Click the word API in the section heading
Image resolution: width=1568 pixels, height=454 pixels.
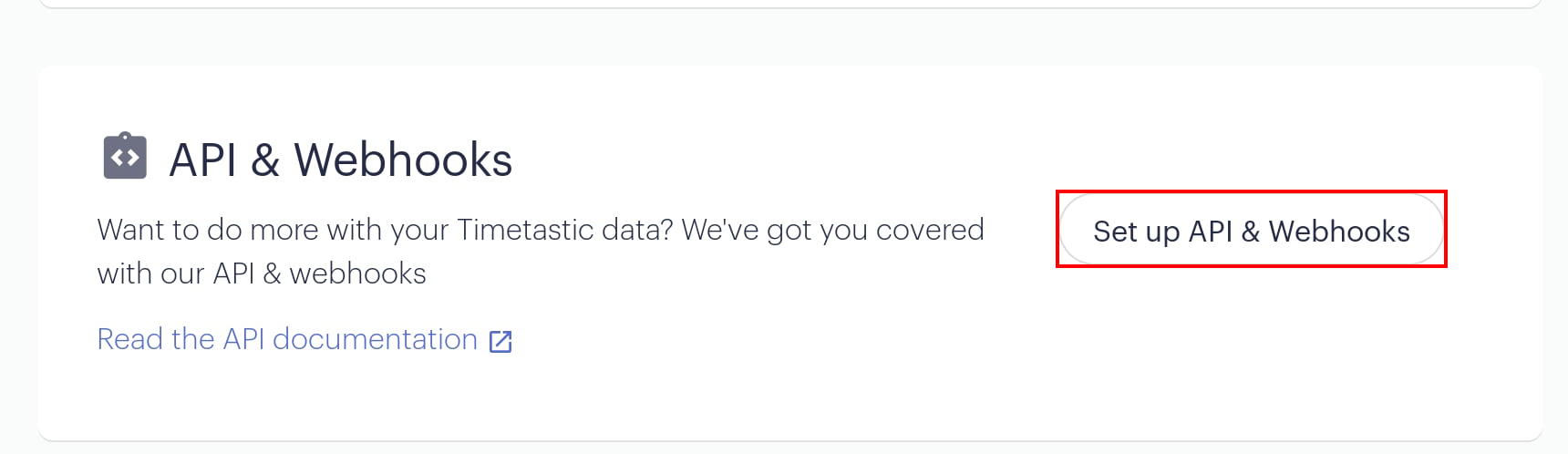tap(202, 160)
